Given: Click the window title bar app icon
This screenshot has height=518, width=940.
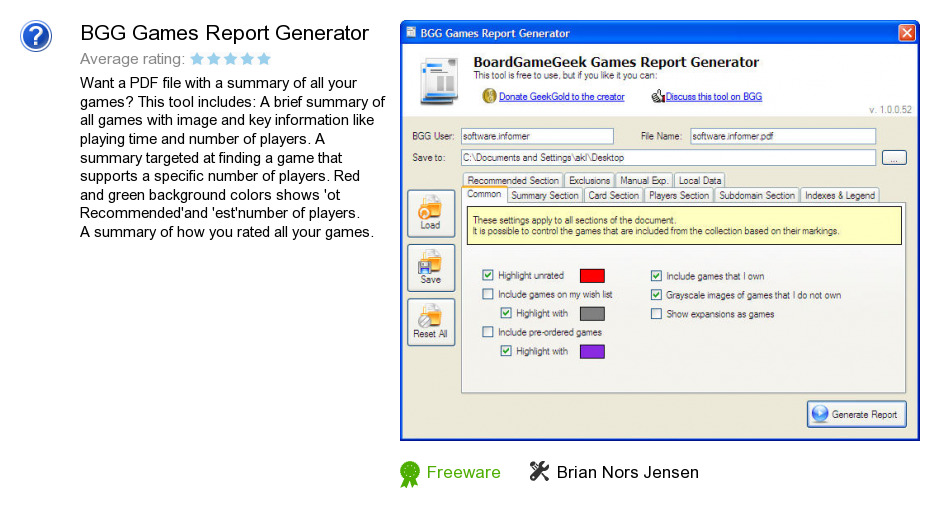Looking at the screenshot, I should pos(411,32).
